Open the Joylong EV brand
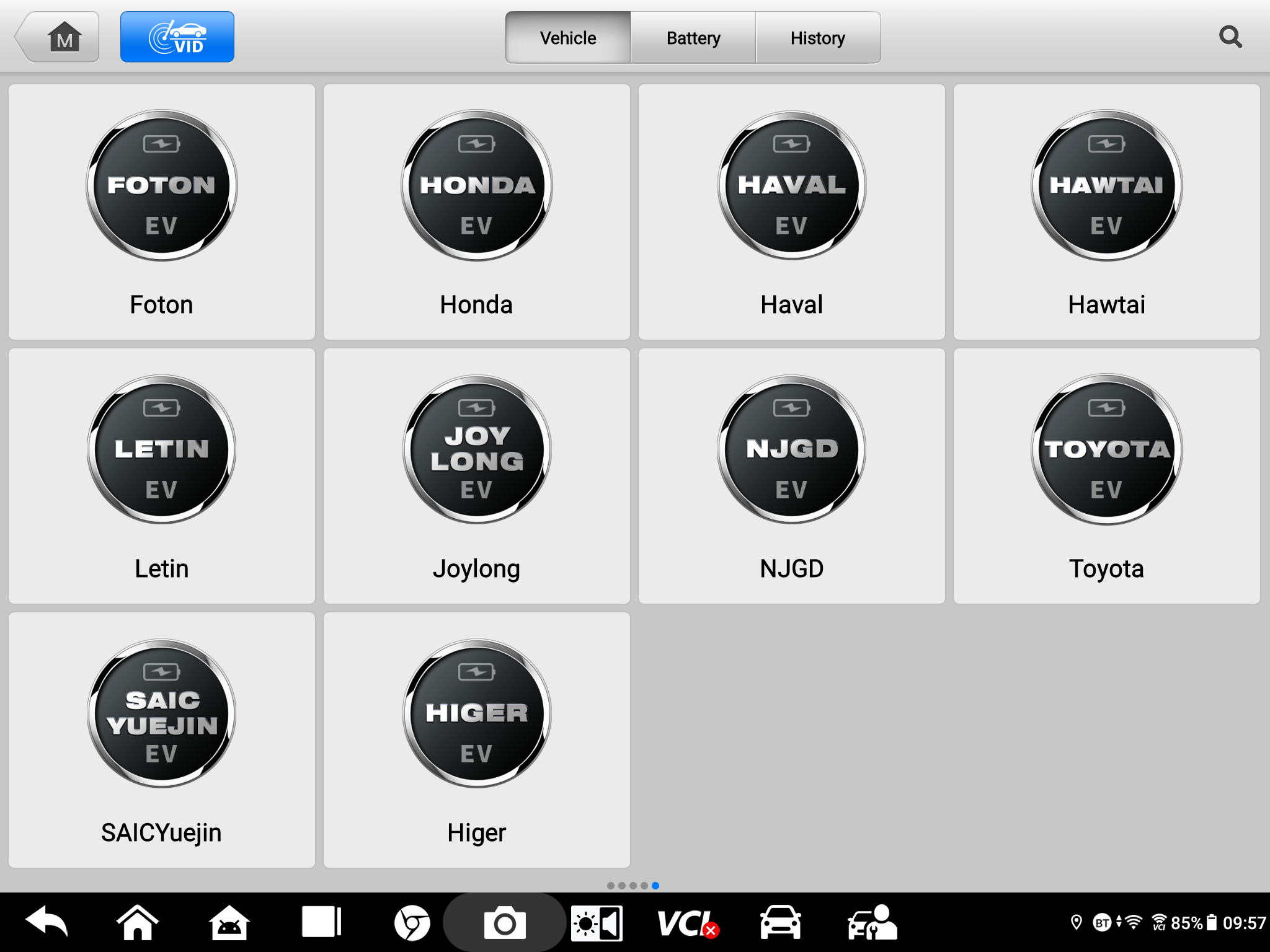This screenshot has height=952, width=1270. pos(477,476)
